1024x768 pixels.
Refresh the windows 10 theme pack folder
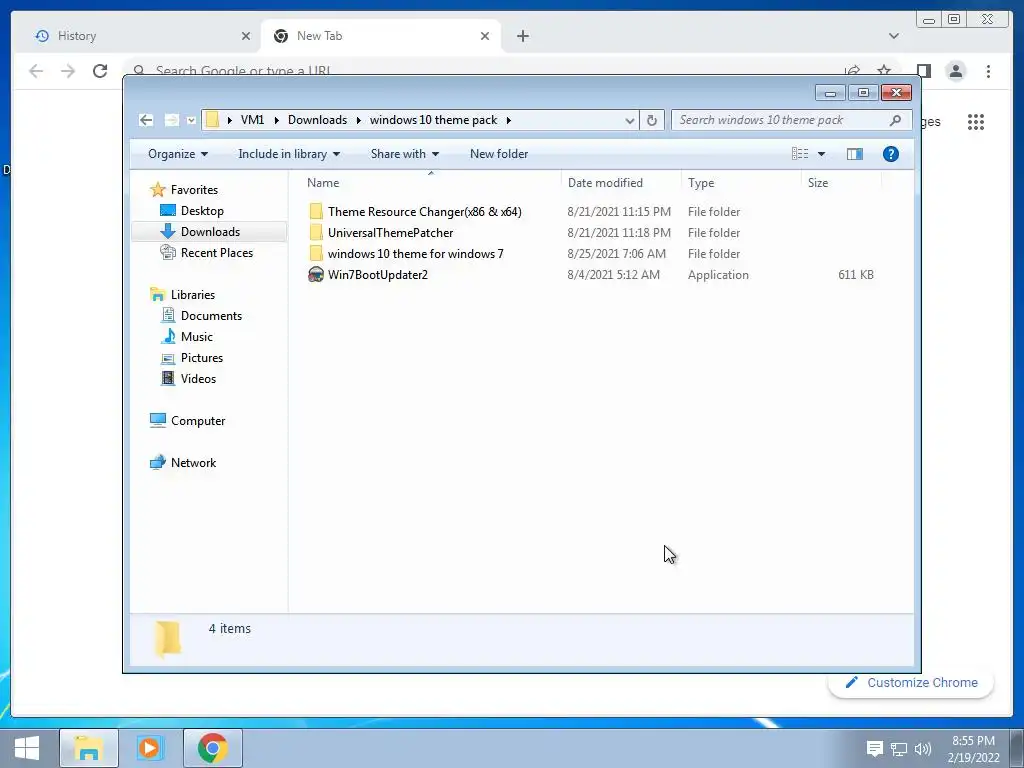tap(652, 120)
